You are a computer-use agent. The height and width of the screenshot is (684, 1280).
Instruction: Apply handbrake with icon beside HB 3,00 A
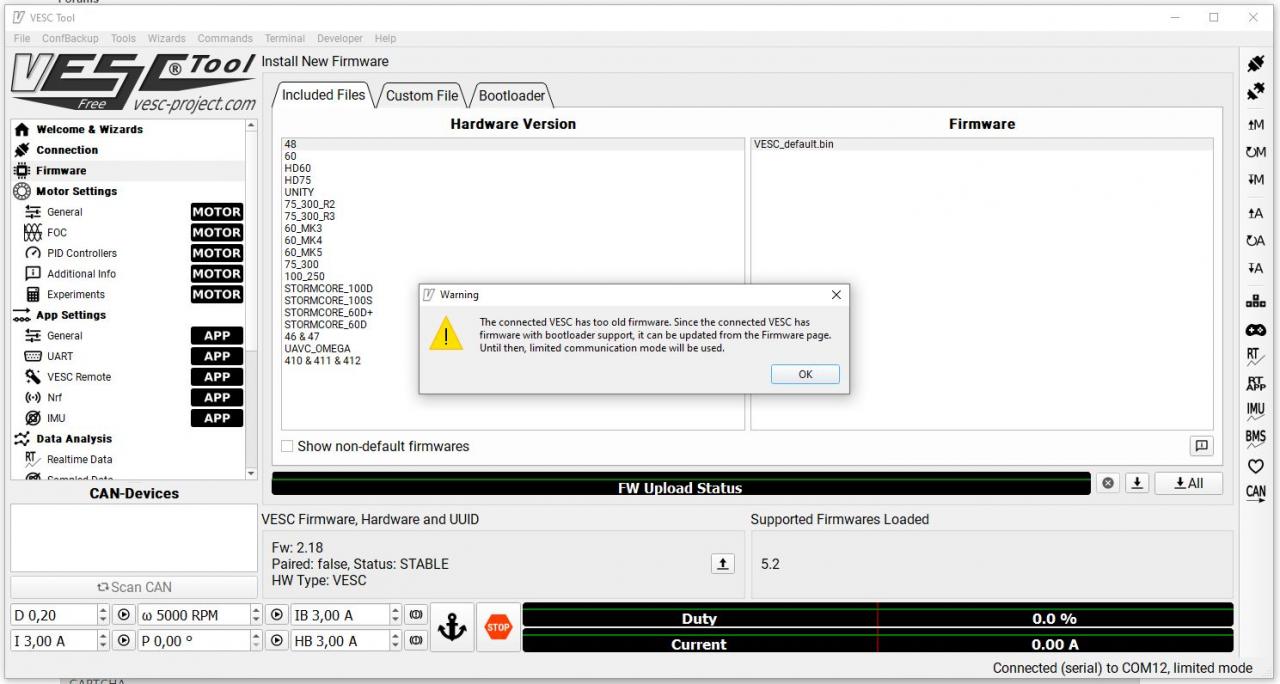tap(415, 640)
